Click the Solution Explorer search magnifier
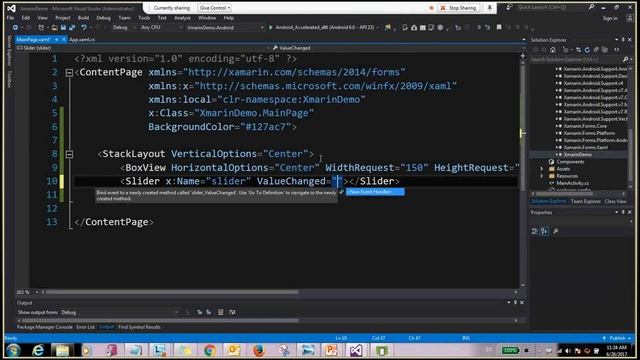The image size is (640, 360). (625, 60)
